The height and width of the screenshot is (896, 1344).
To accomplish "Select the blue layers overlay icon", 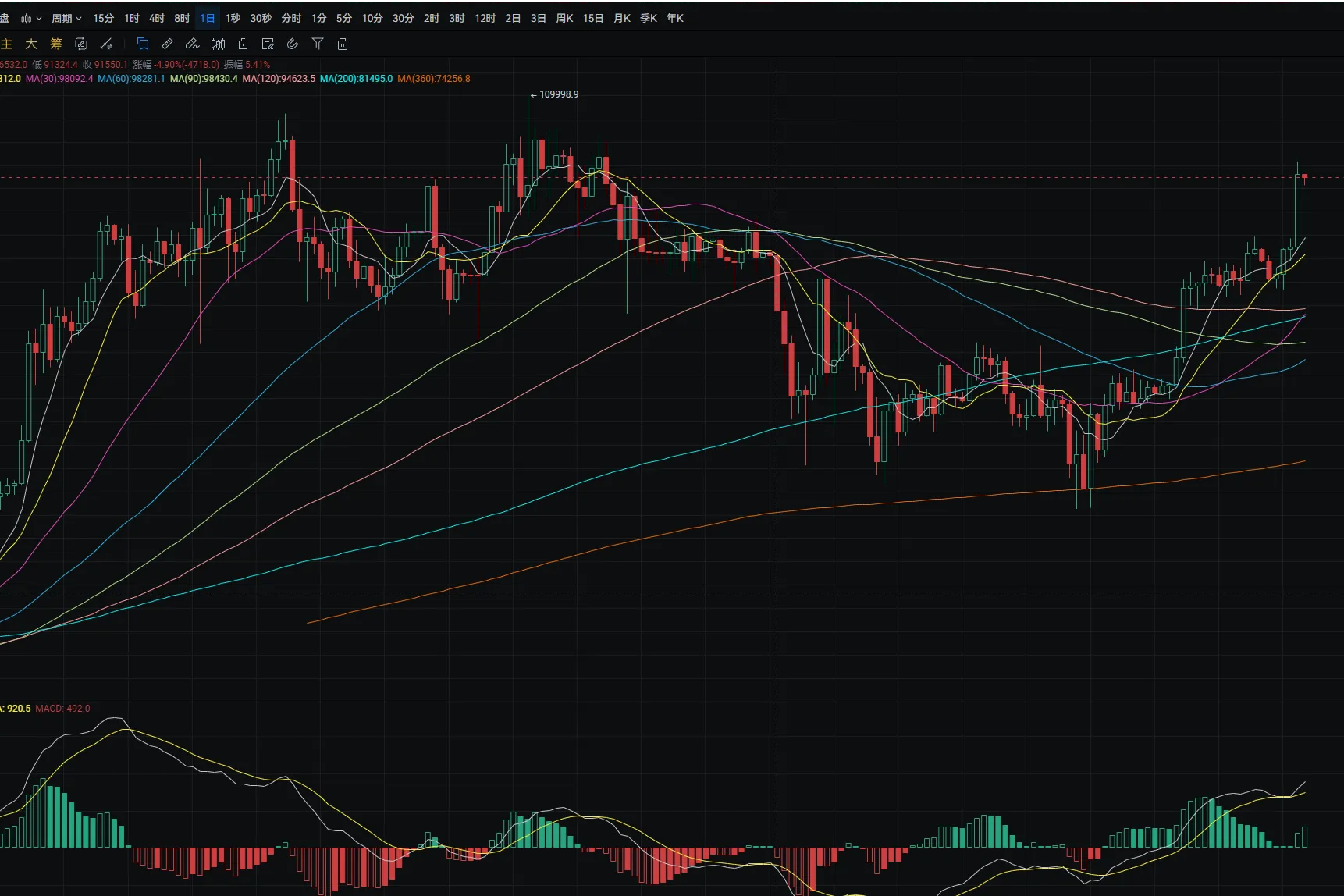I will 143,44.
